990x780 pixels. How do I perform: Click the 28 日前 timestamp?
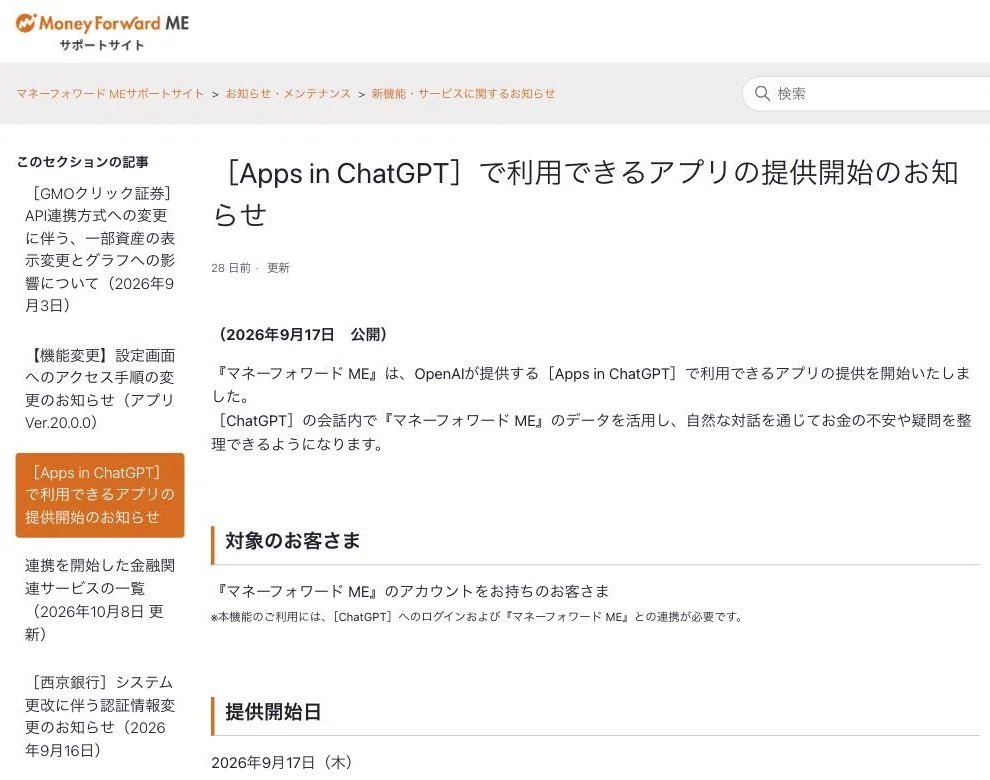click(231, 268)
